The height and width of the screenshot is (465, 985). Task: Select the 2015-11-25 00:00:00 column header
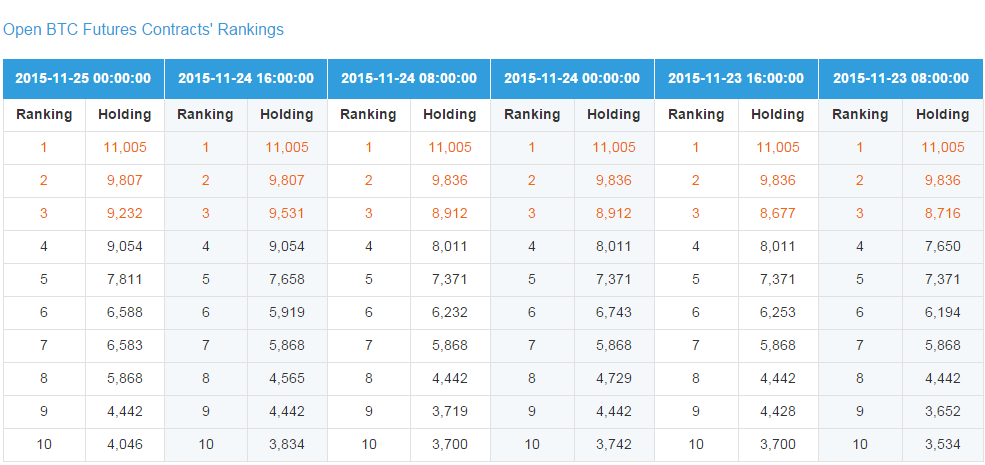coord(83,79)
